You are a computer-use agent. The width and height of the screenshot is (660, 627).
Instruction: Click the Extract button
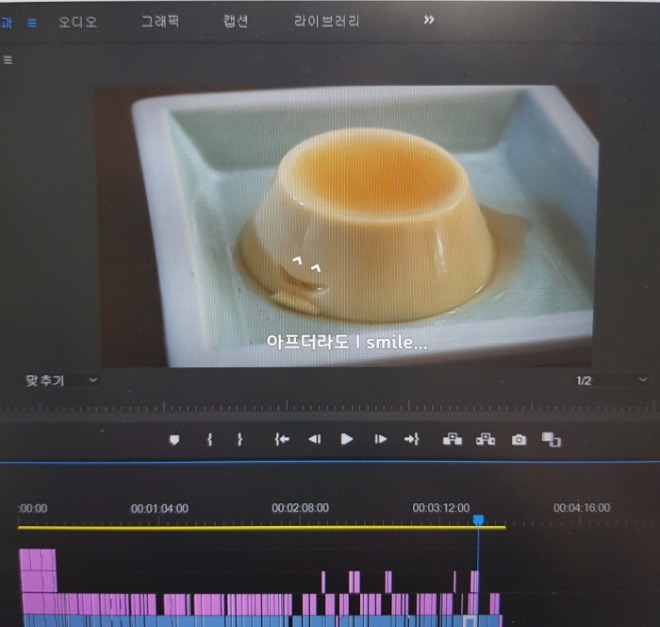tap(485, 439)
